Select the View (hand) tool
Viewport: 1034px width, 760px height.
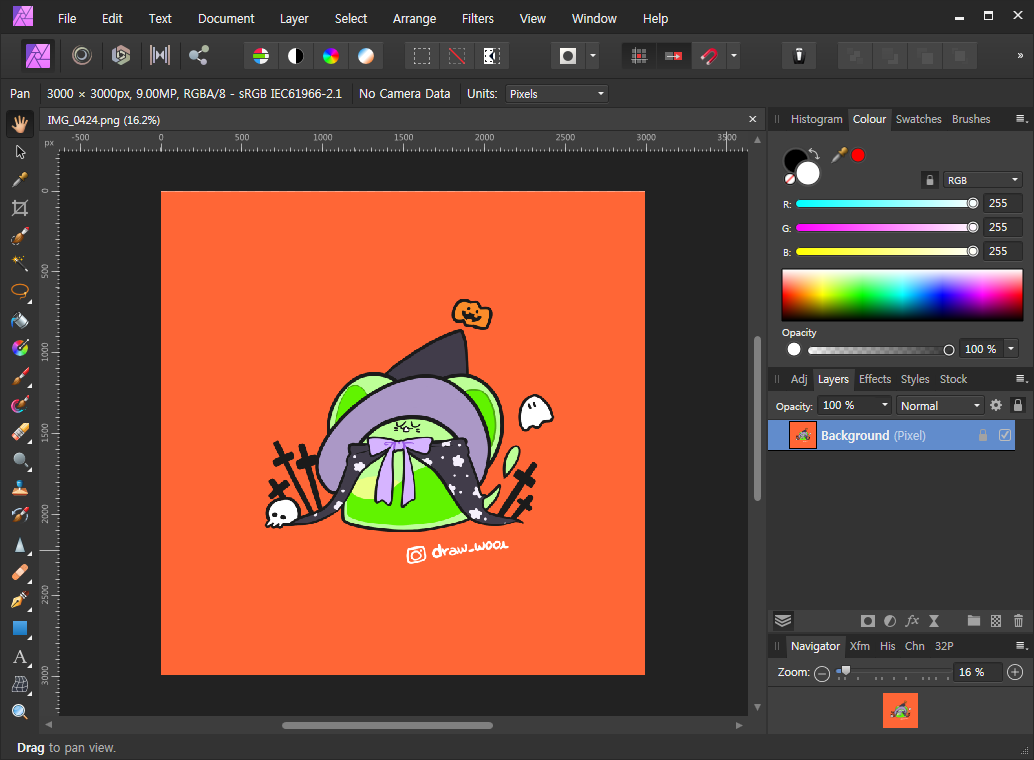click(x=20, y=124)
